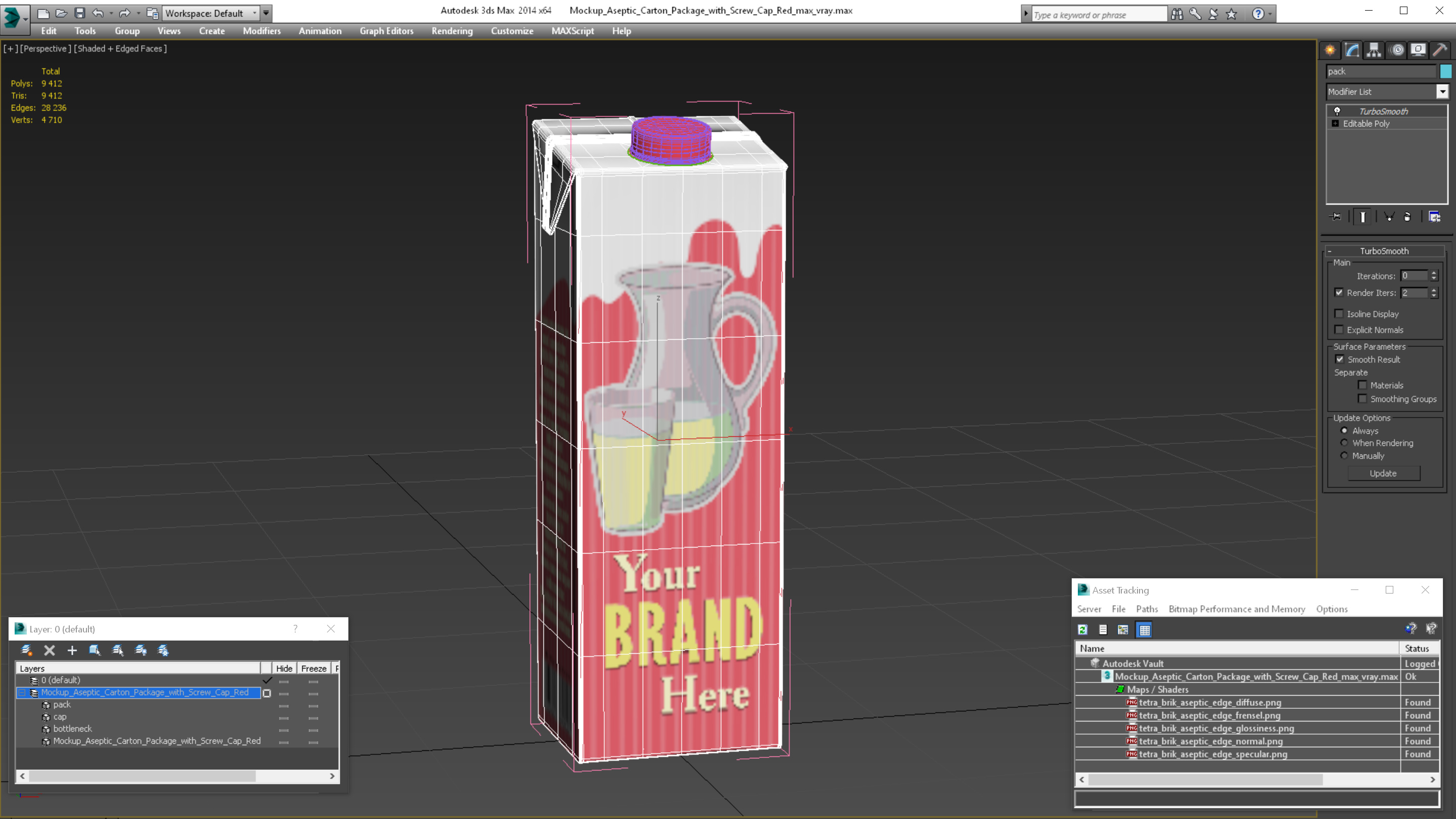
Task: Open the Edit menu
Action: pos(49,31)
